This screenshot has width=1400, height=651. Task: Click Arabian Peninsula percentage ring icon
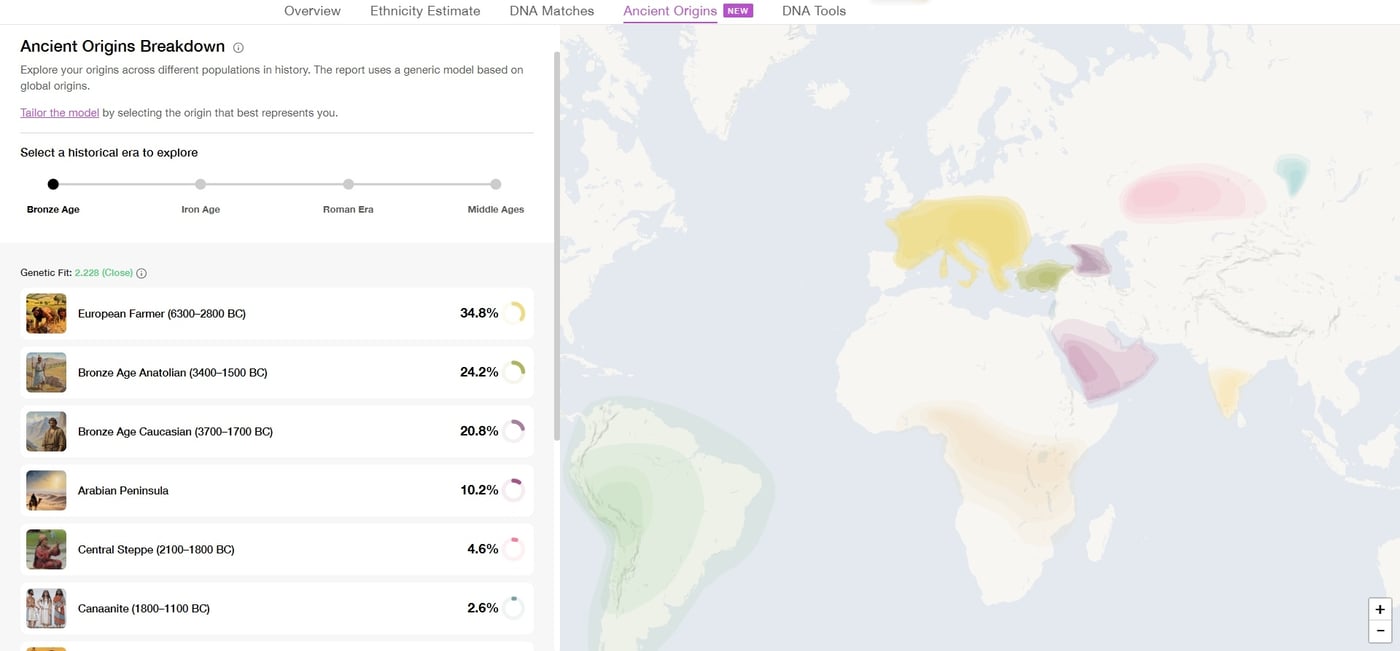(513, 490)
